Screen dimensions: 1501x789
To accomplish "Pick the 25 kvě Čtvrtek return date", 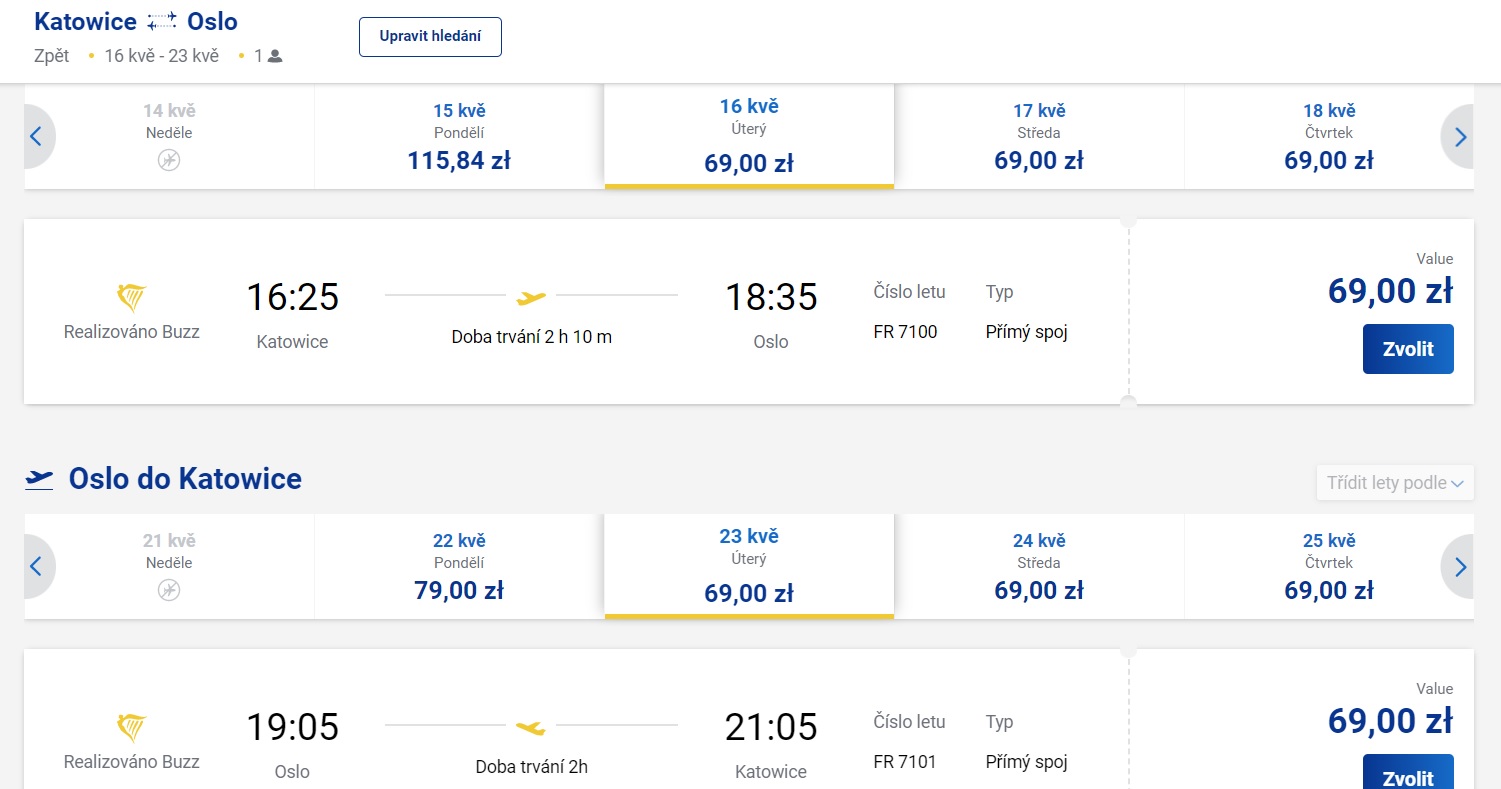I will [x=1329, y=567].
